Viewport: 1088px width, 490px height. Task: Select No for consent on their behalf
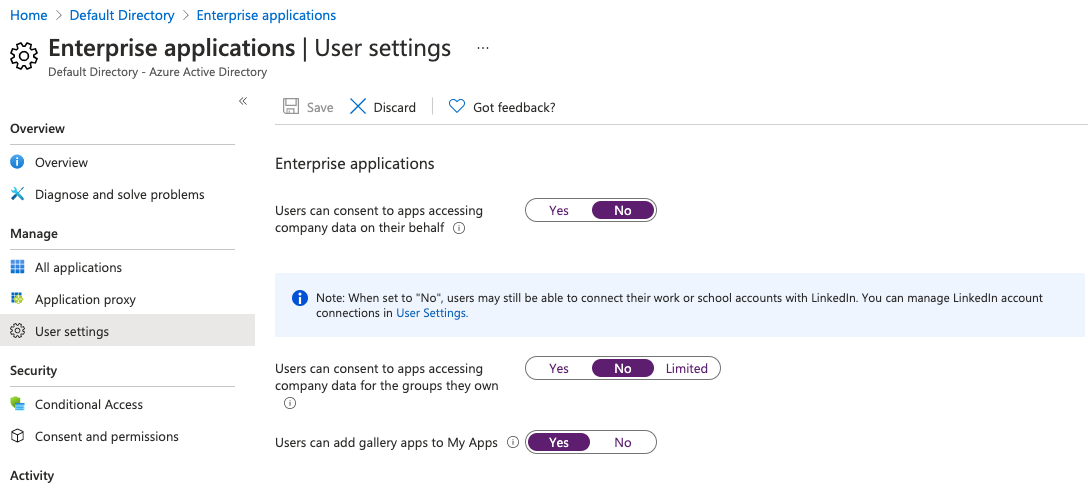pos(623,210)
